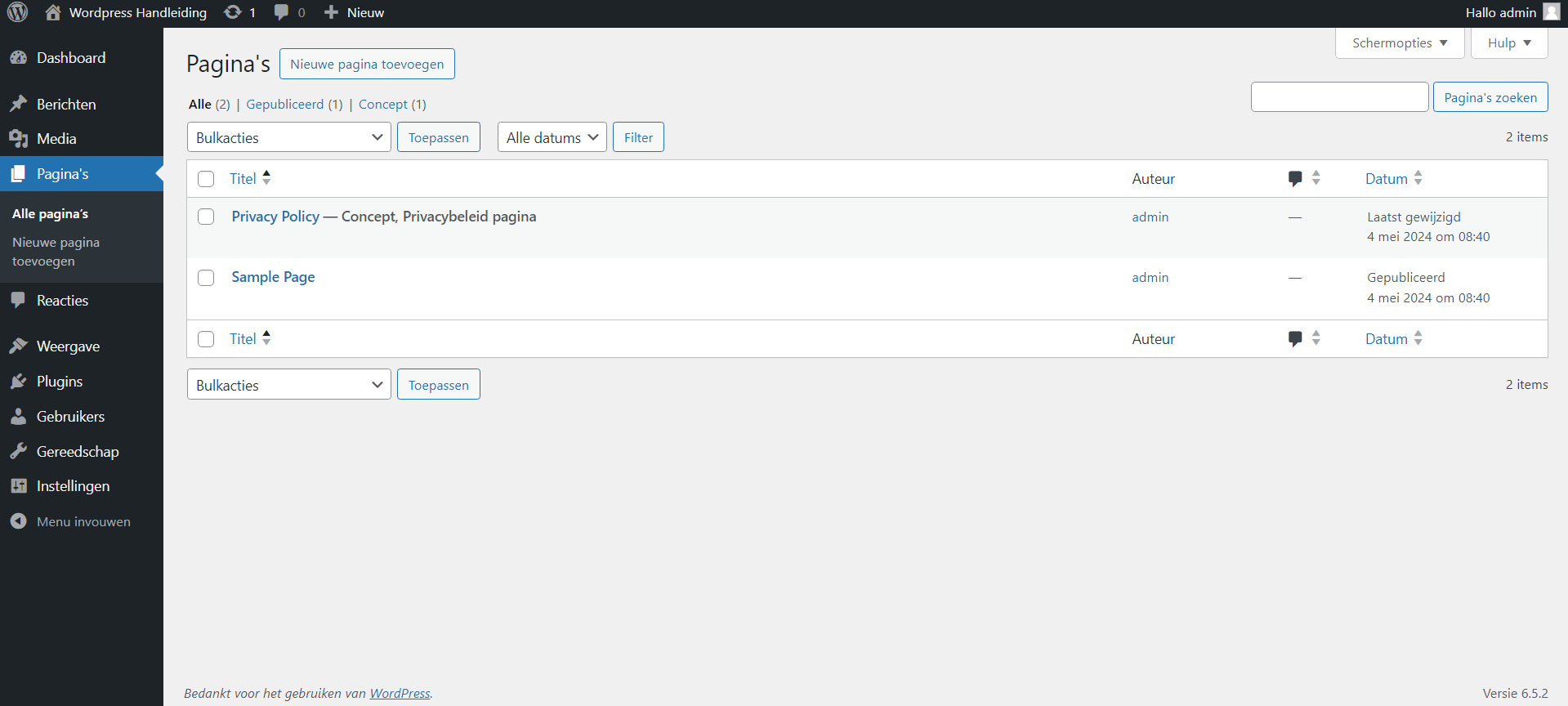Viewport: 1568px width, 706px height.
Task: Filter by Concept (1) pages
Action: (392, 105)
